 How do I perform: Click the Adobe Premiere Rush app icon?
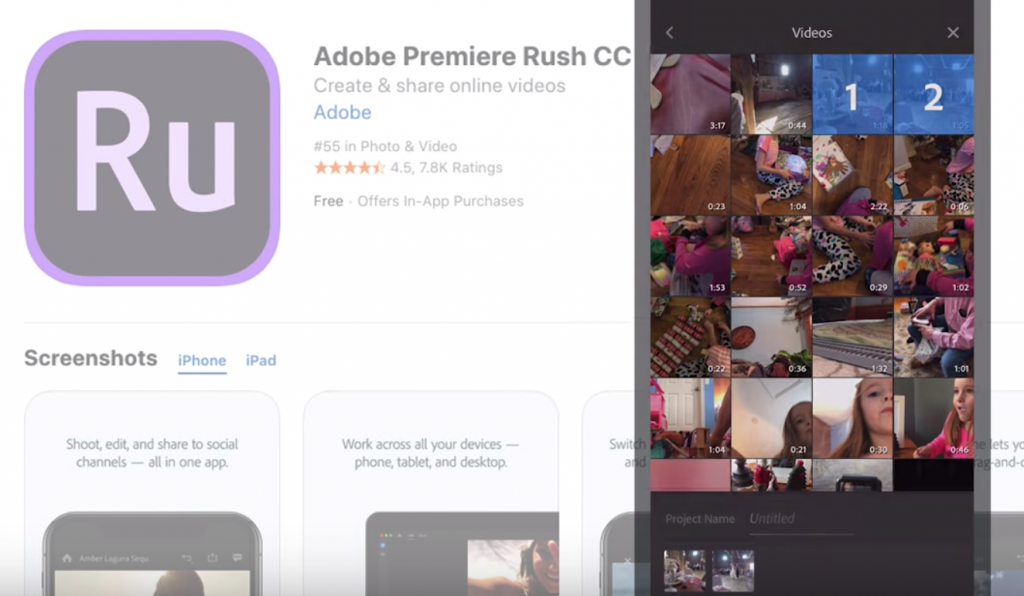(x=152, y=158)
